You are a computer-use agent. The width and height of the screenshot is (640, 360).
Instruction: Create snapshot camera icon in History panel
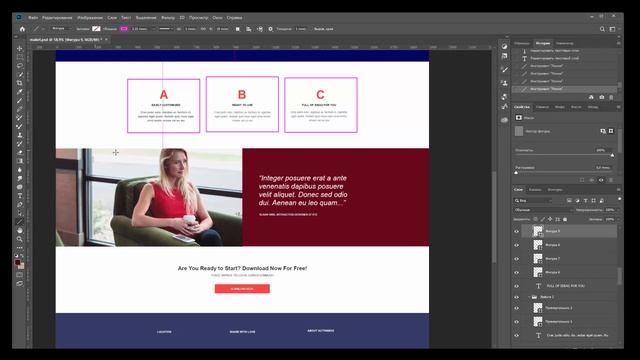click(601, 97)
